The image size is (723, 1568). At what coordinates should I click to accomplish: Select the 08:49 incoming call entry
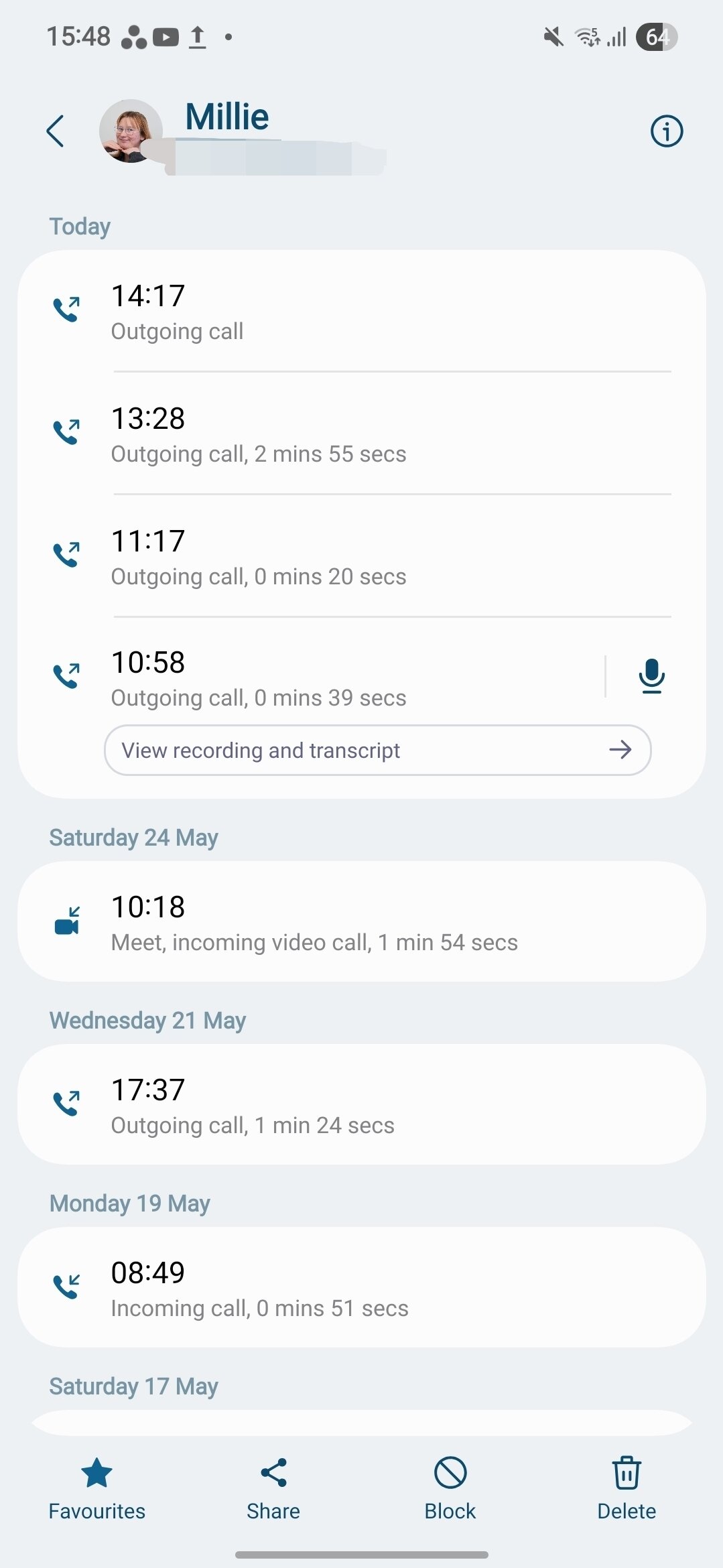coord(362,1289)
